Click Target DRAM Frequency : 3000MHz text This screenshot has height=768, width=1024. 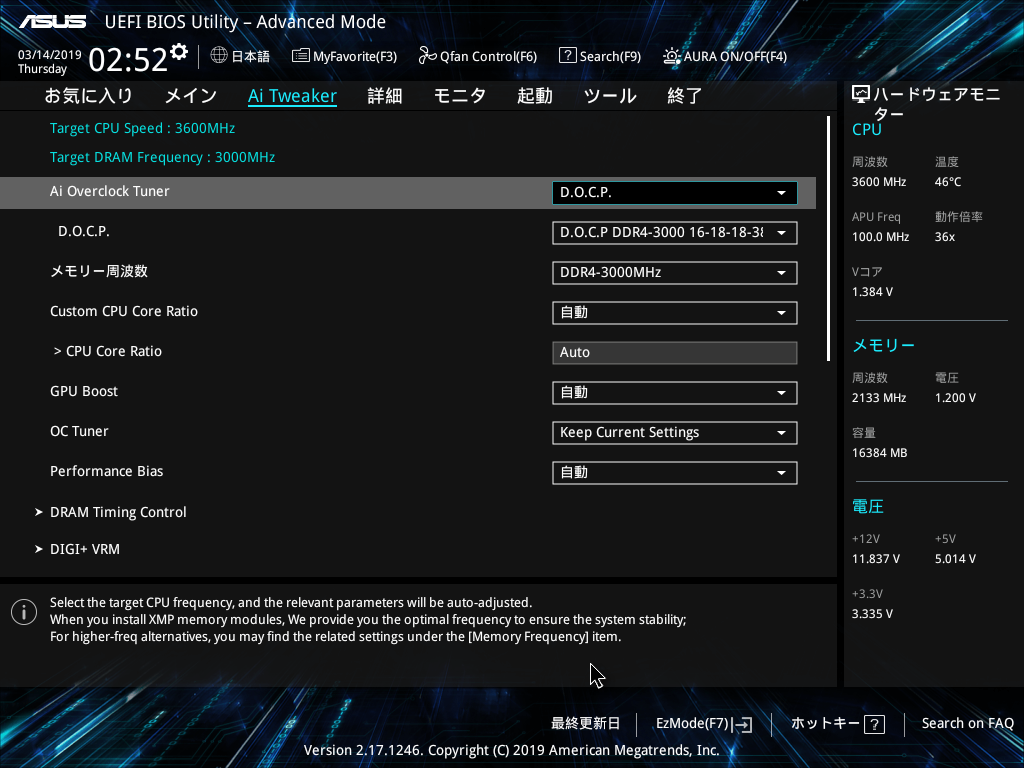click(x=163, y=157)
